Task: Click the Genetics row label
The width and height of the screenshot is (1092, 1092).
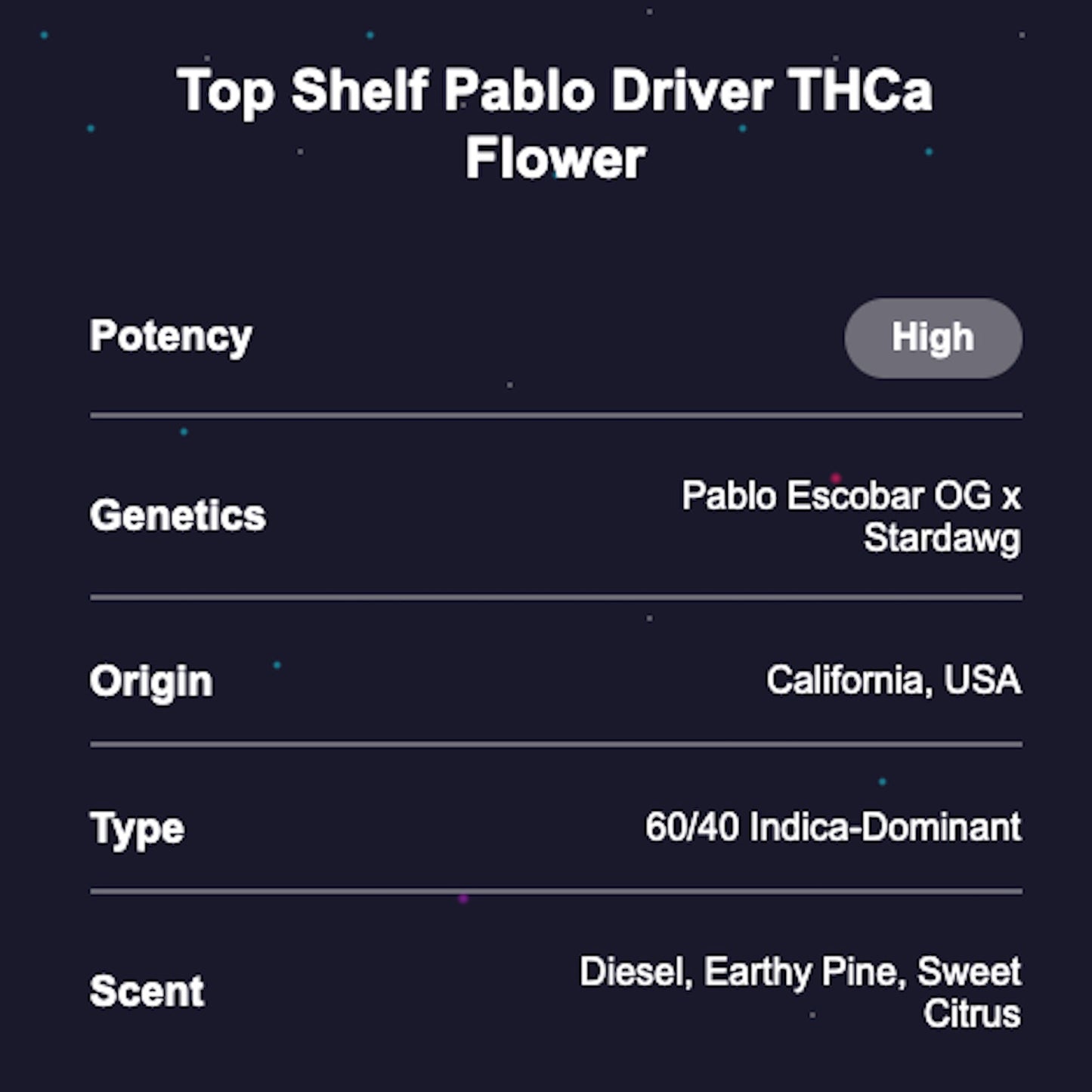Action: click(178, 515)
